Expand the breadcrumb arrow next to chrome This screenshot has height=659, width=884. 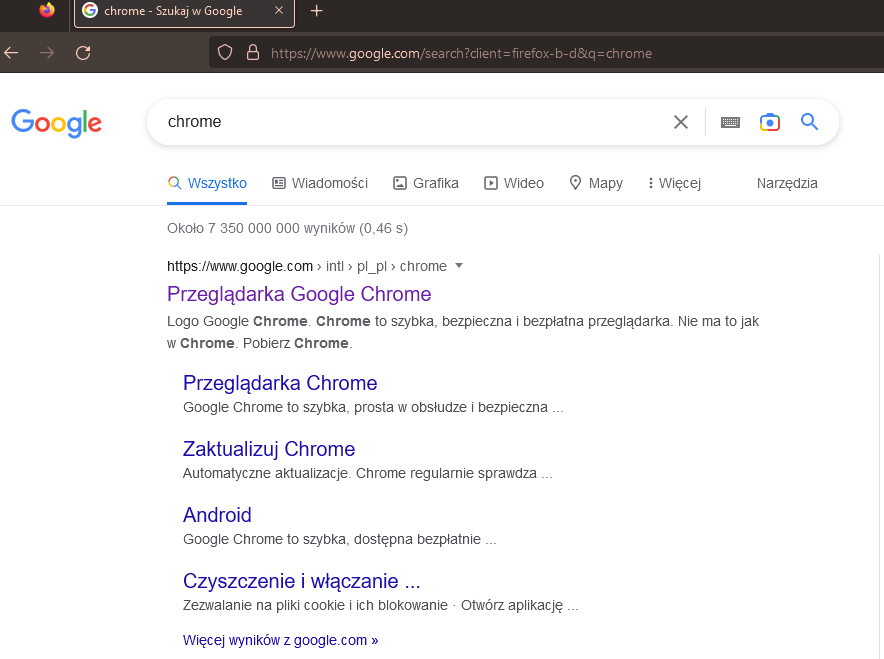(459, 266)
